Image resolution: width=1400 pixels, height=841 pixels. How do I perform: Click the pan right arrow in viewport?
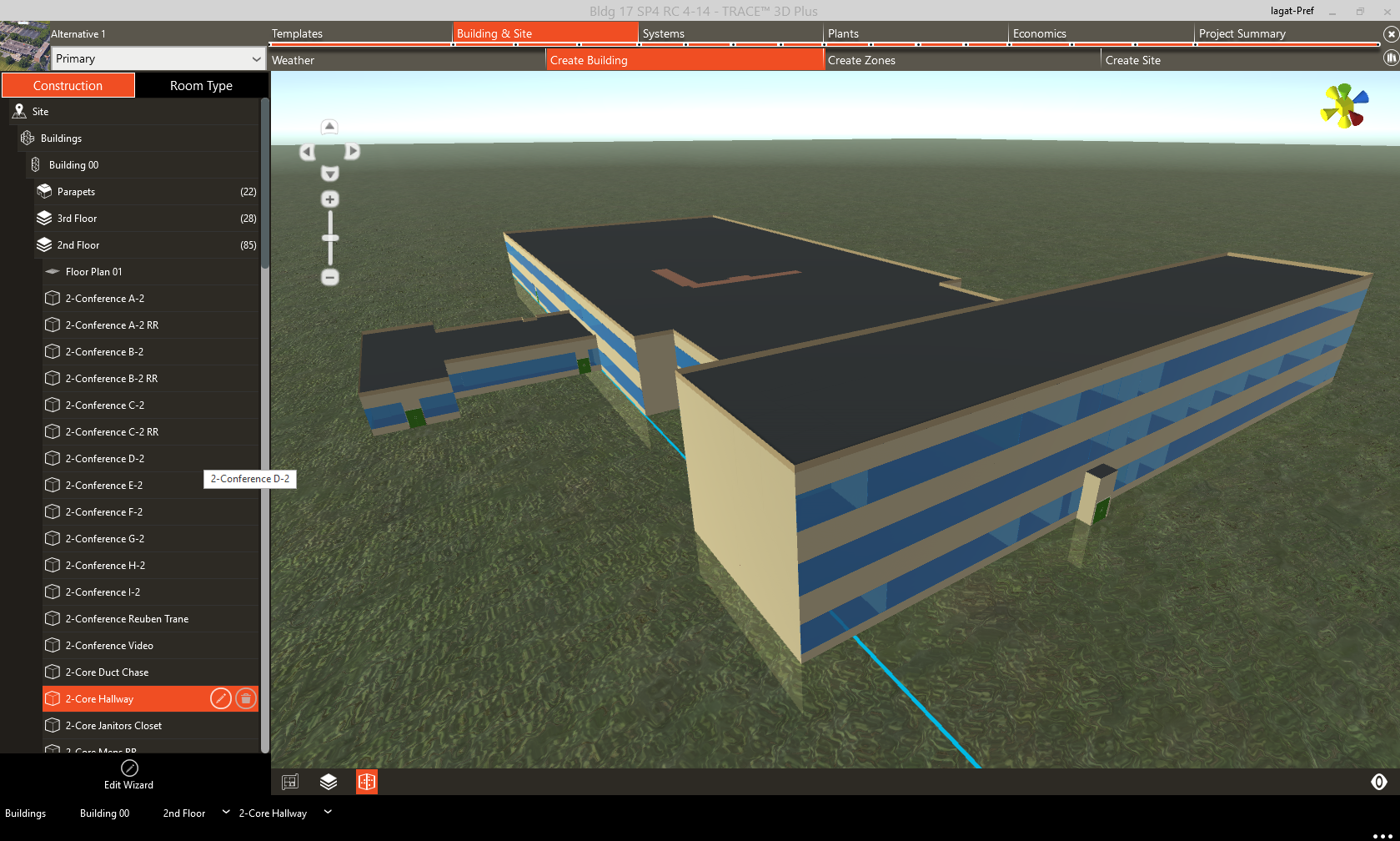(353, 152)
